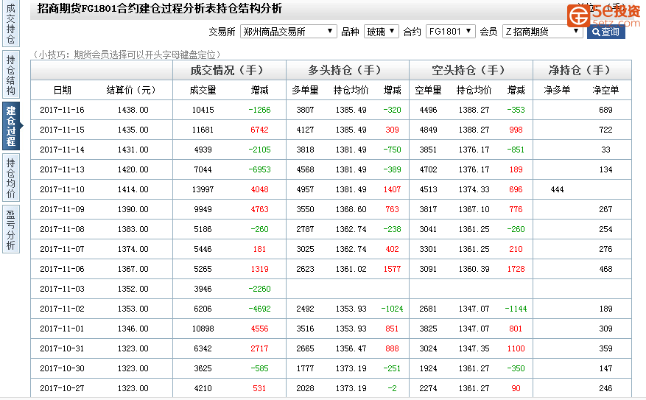This screenshot has height=400, width=646.
Task: Click the 查询 search button
Action: 606,32
